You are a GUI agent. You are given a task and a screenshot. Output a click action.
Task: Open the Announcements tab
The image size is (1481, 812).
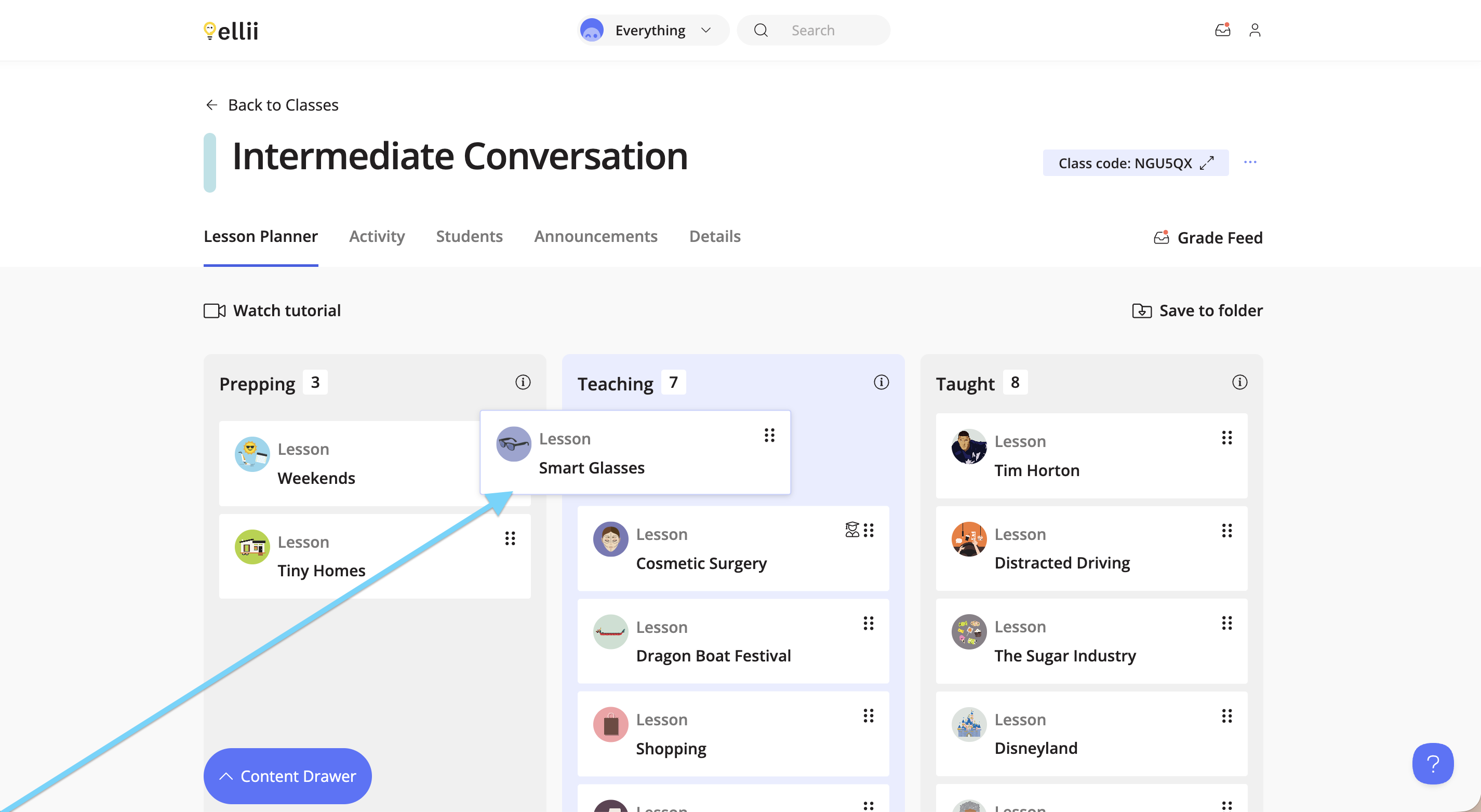click(596, 236)
